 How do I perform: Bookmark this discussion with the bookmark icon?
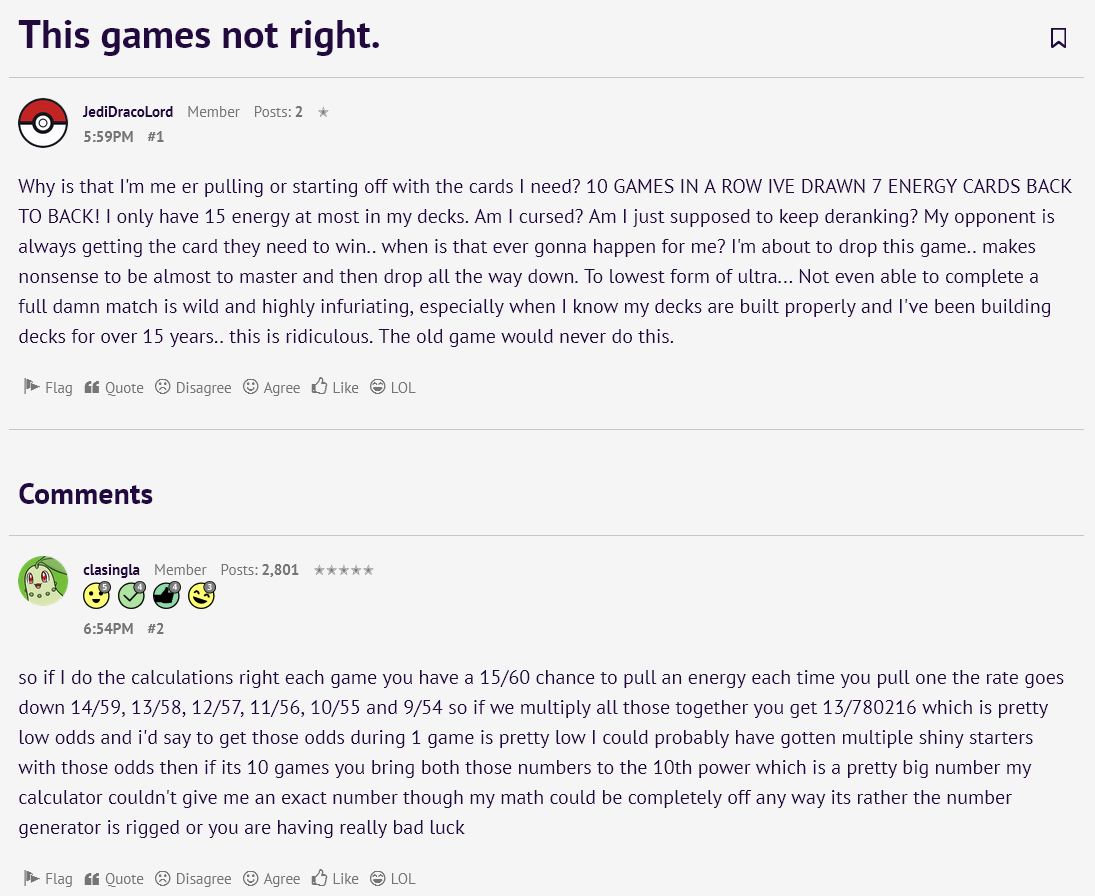pyautogui.click(x=1058, y=38)
